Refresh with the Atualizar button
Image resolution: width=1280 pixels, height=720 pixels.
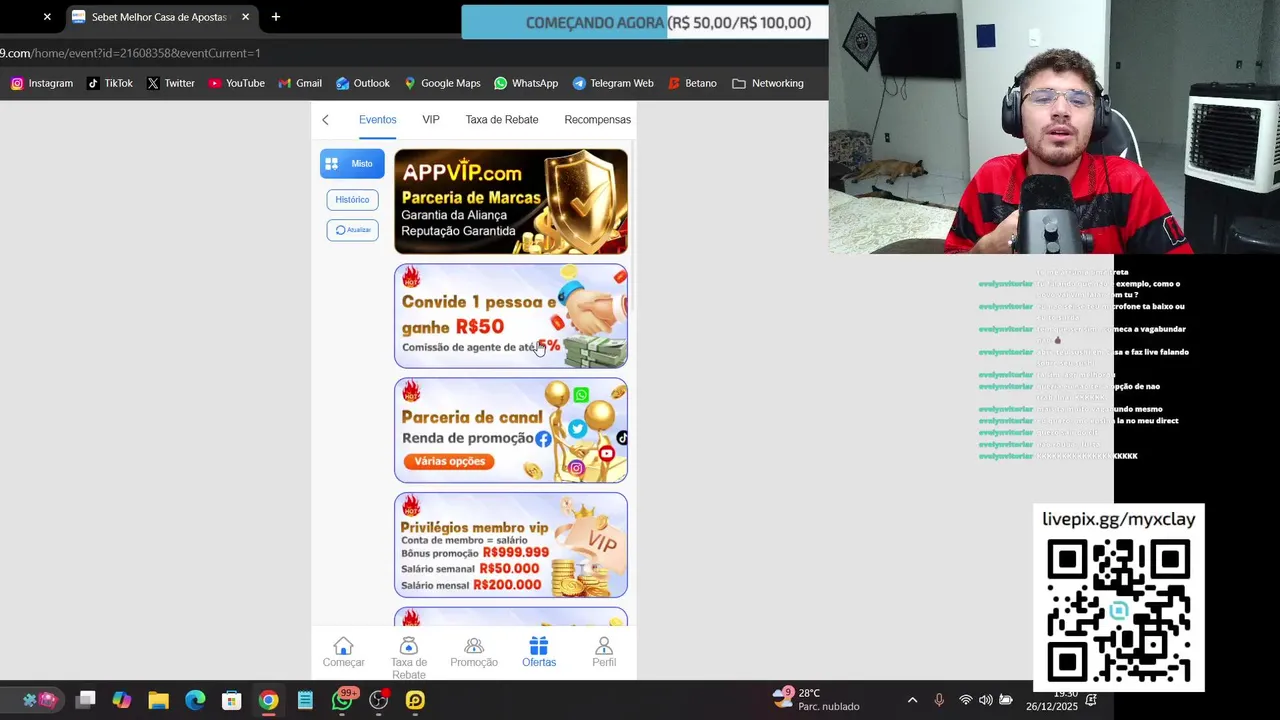point(352,230)
